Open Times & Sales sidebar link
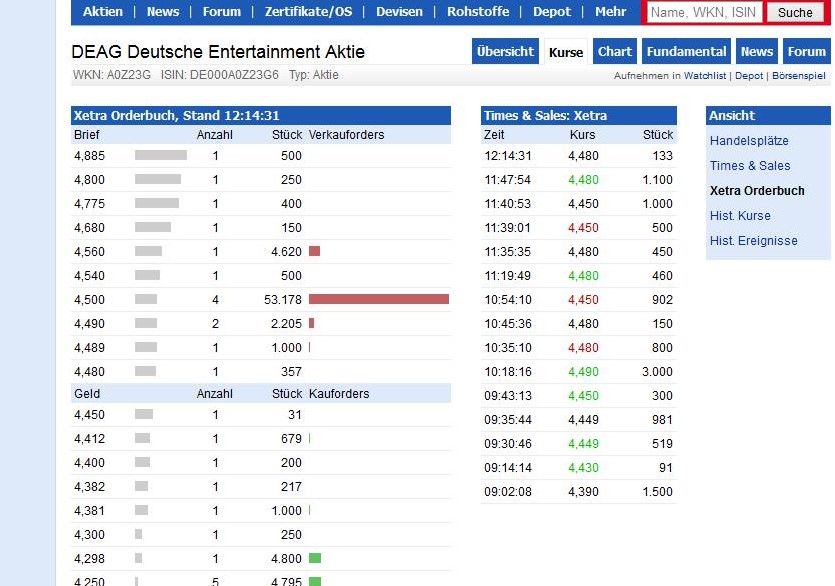This screenshot has width=835, height=586. click(750, 166)
